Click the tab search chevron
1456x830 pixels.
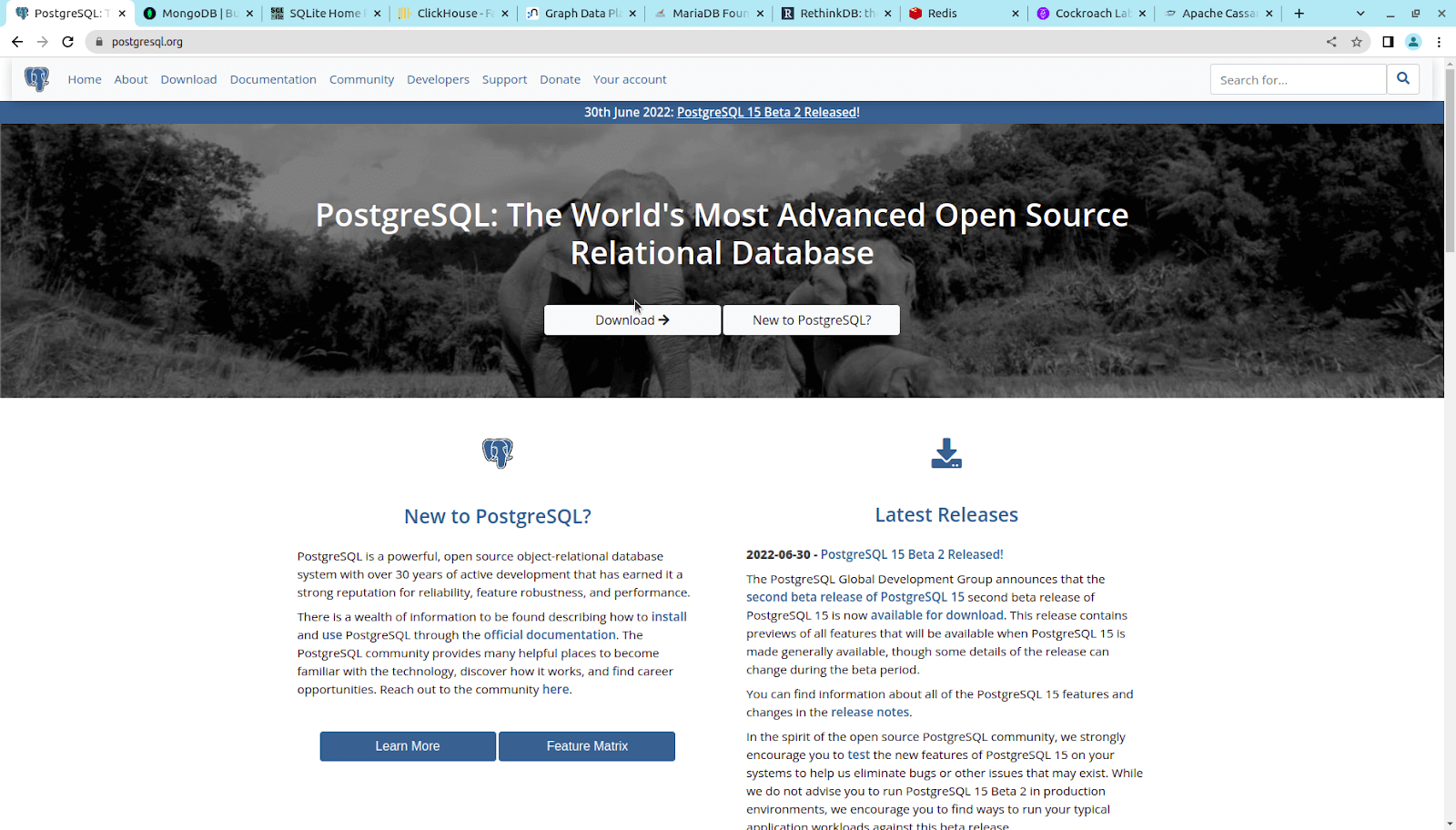click(x=1360, y=14)
